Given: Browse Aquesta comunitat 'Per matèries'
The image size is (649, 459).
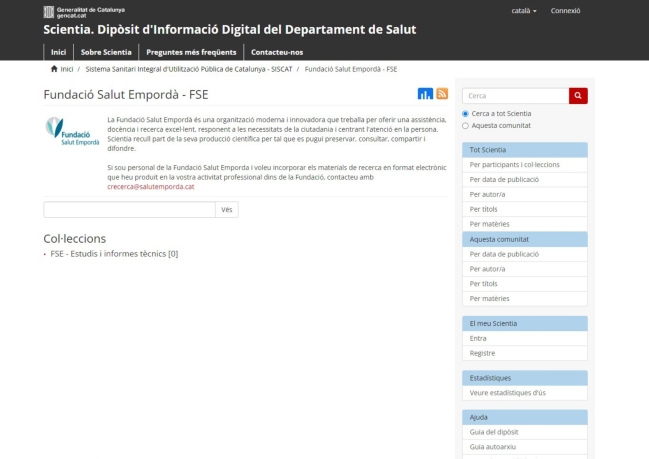Looking at the screenshot, I should click(525, 299).
